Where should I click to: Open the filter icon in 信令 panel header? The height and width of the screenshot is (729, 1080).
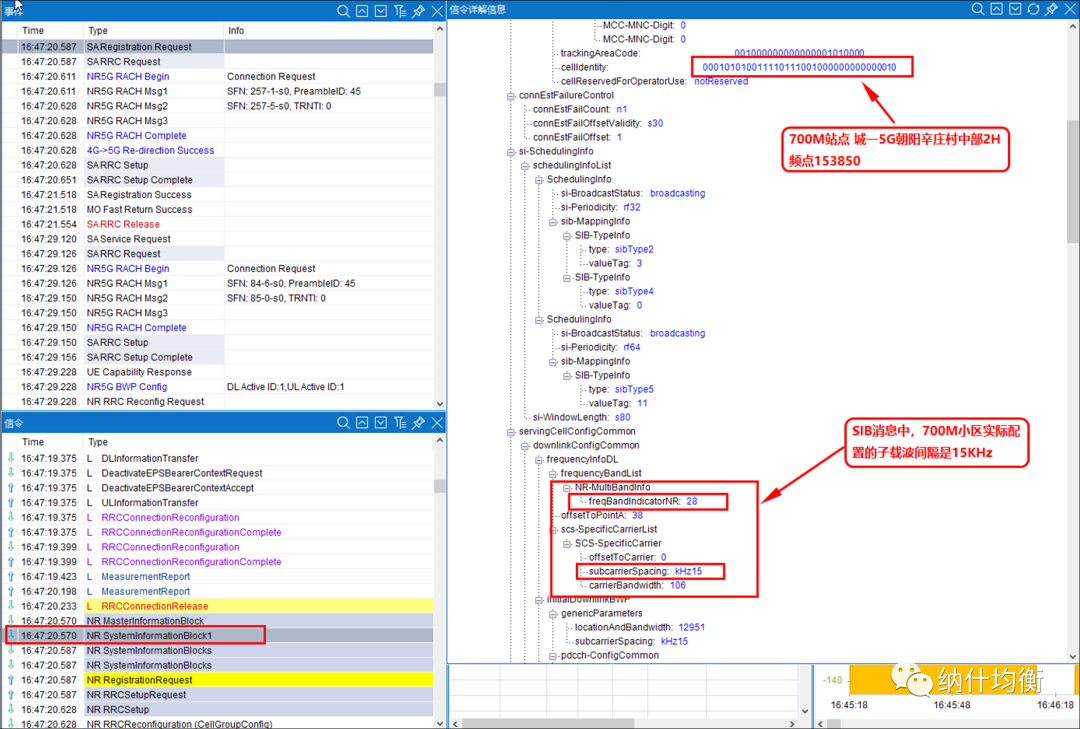tap(400, 422)
